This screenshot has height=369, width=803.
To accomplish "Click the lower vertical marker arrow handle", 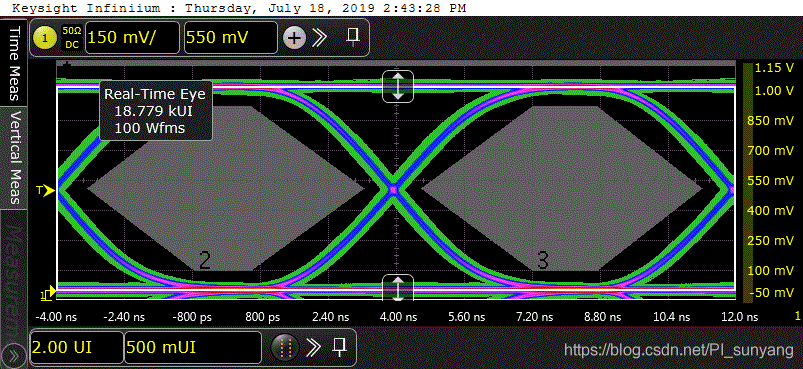I will (x=397, y=287).
